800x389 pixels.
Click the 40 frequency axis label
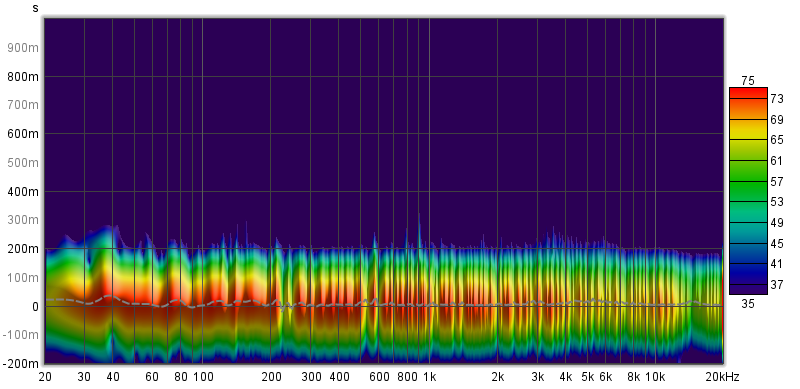point(113,377)
